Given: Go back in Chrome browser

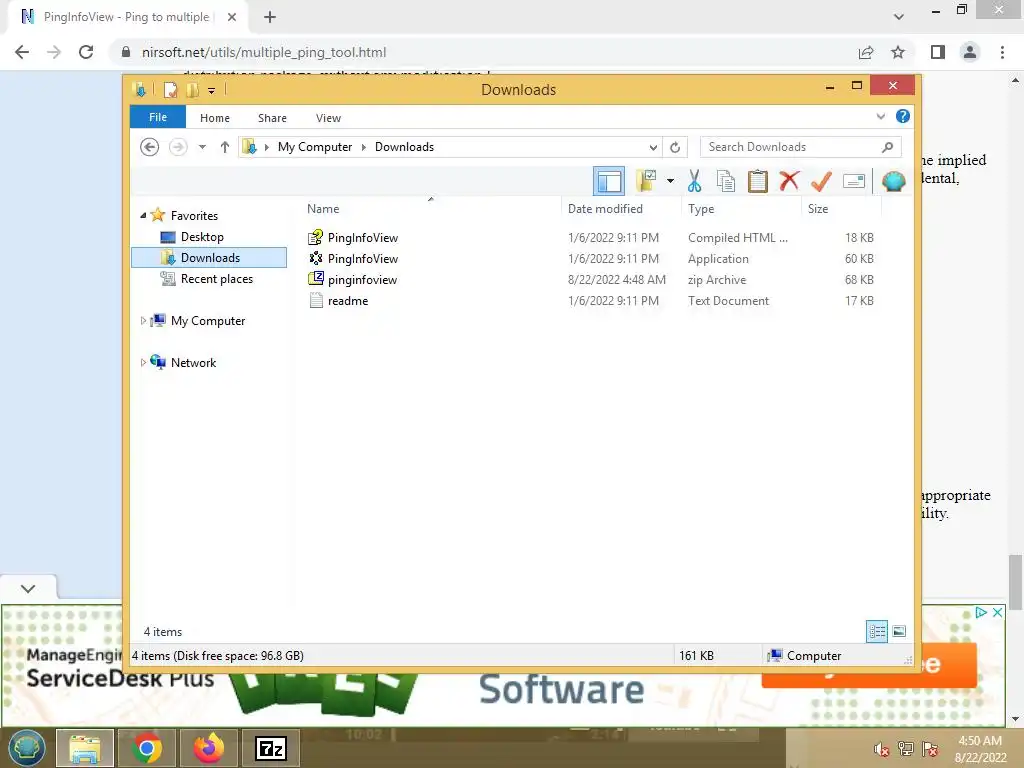Looking at the screenshot, I should click(22, 52).
